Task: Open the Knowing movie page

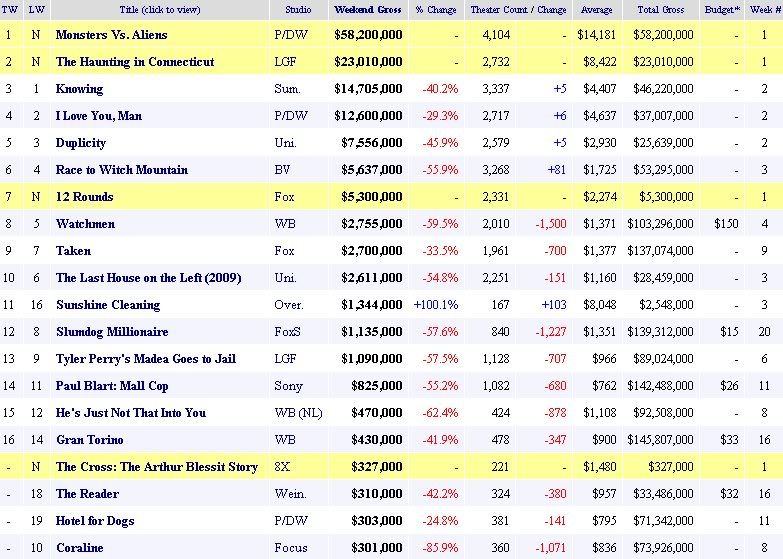Action: point(79,89)
